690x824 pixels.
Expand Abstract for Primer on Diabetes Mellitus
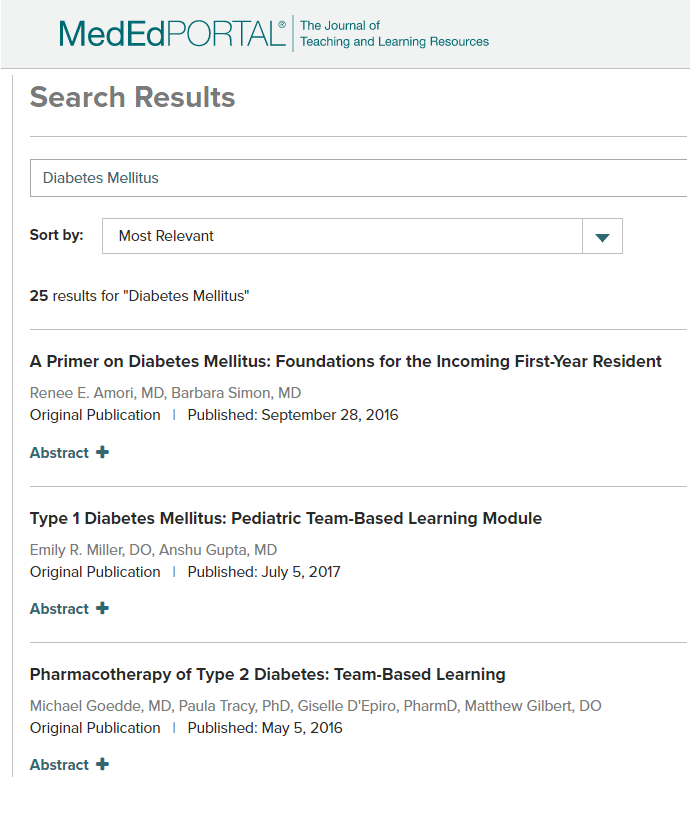click(60, 453)
